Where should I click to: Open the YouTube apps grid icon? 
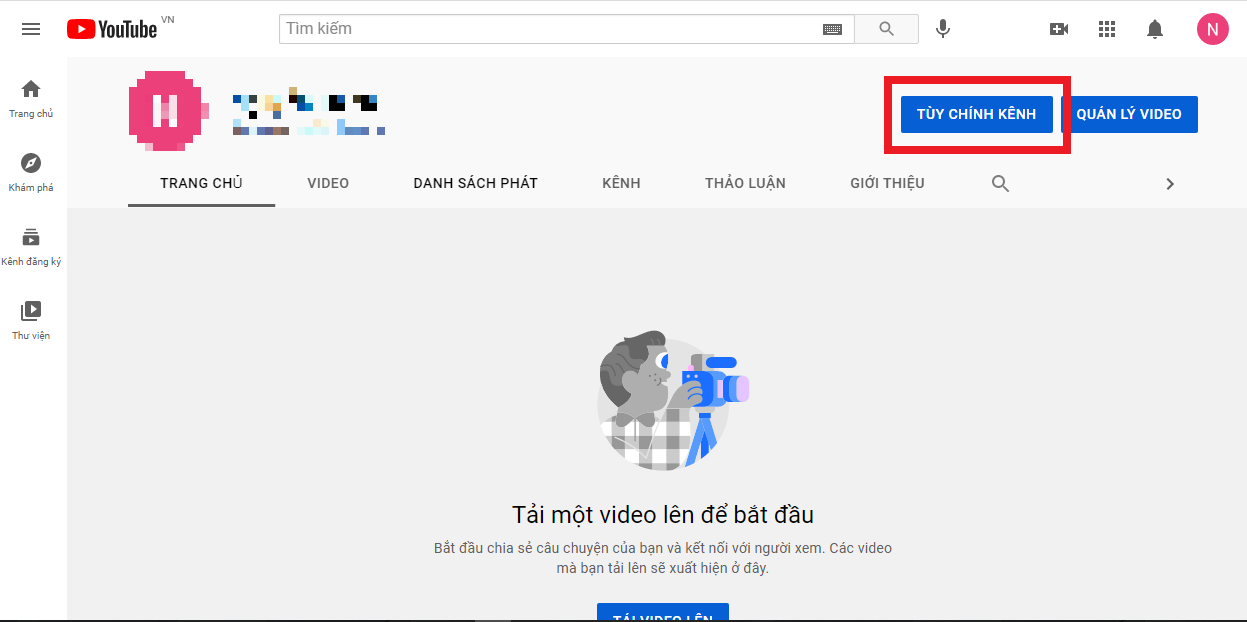tap(1107, 29)
